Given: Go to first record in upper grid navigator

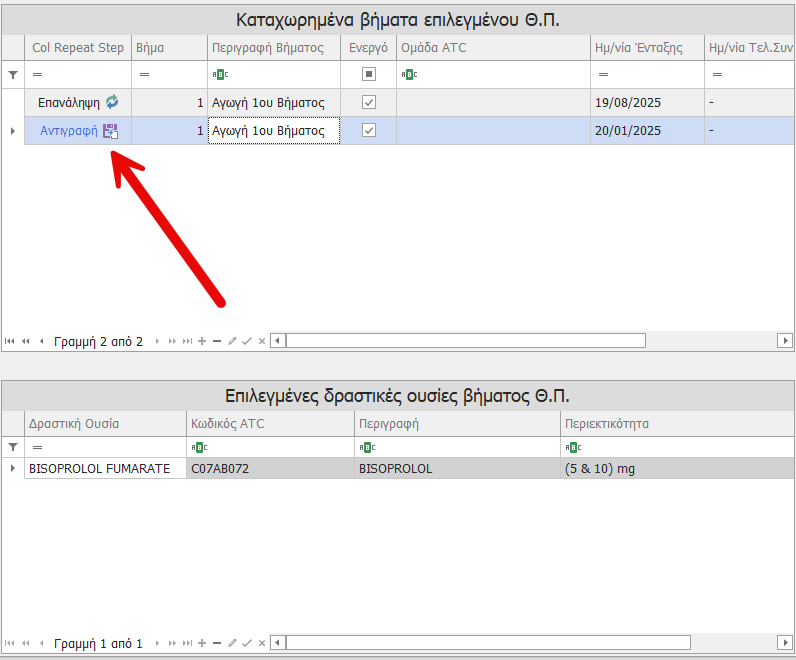Looking at the screenshot, I should tap(10, 341).
